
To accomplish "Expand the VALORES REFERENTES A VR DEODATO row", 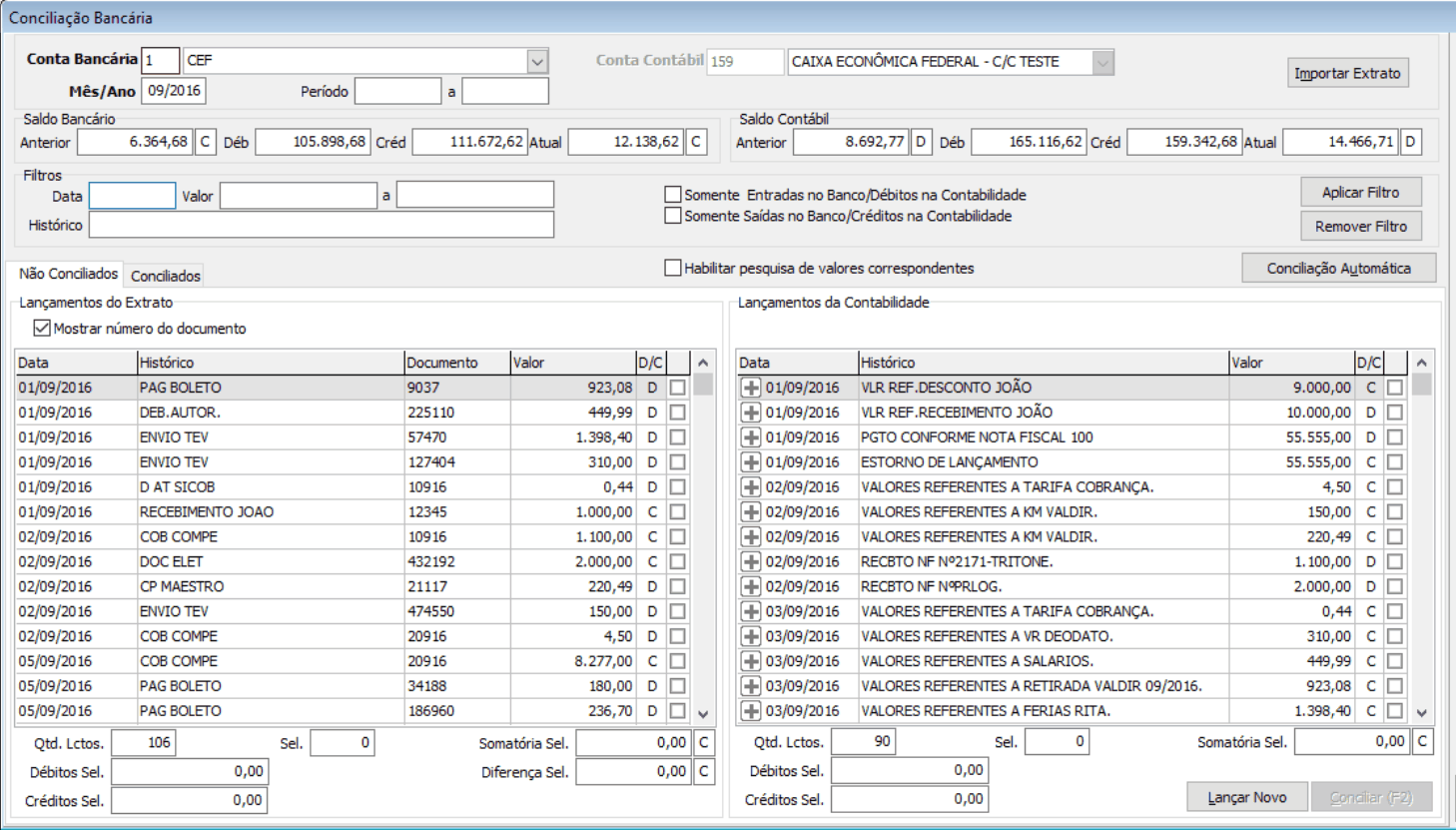I will point(751,636).
